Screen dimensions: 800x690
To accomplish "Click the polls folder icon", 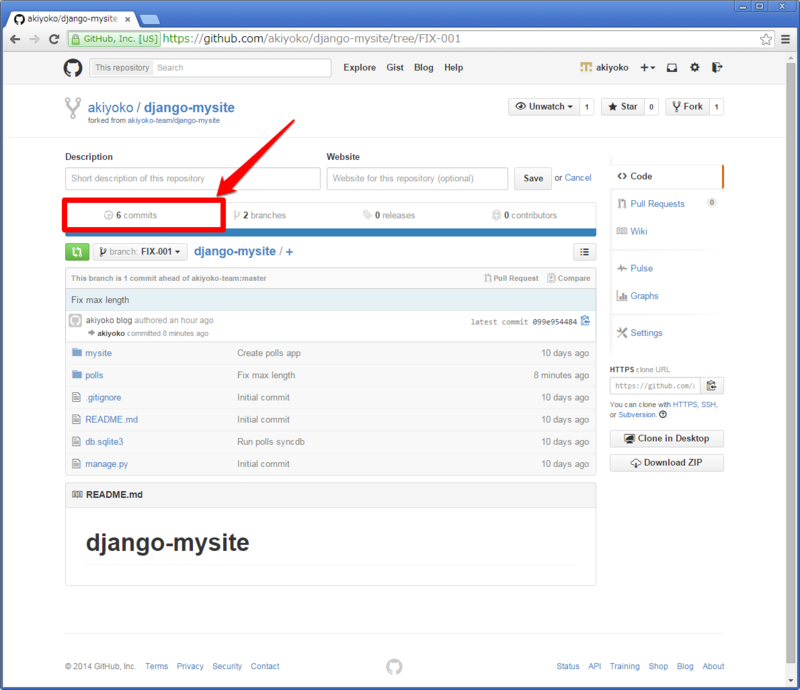I will coord(77,375).
